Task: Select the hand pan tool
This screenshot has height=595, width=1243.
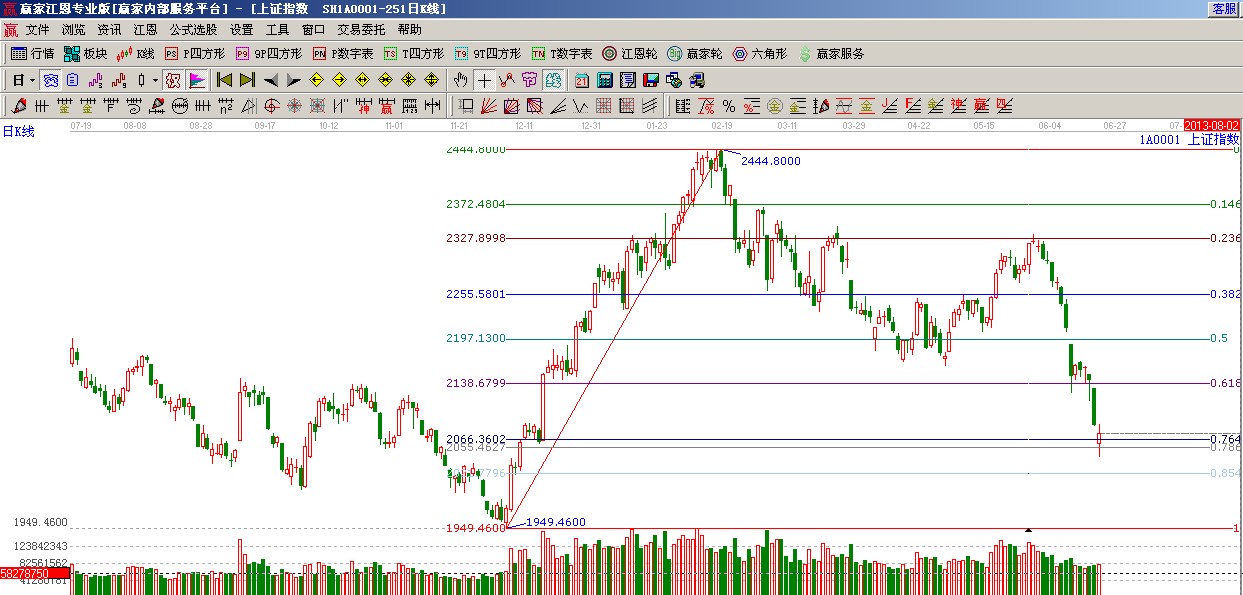Action: tap(460, 80)
